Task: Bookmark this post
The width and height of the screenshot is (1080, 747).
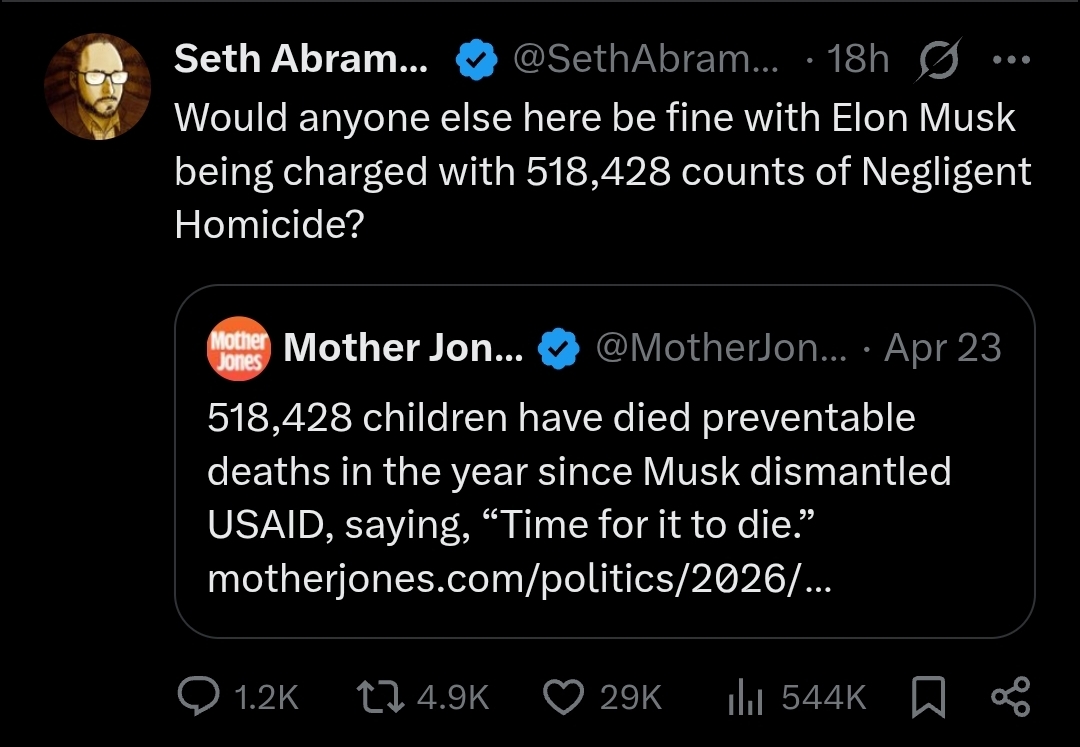Action: 930,696
